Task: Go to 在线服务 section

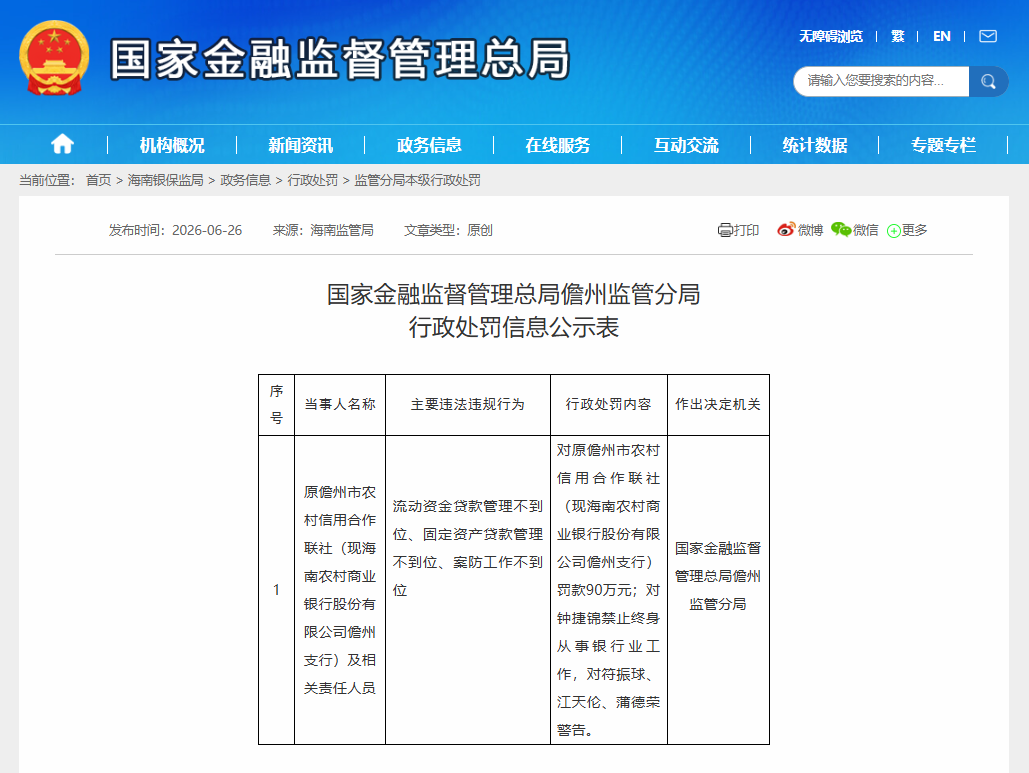Action: [558, 145]
